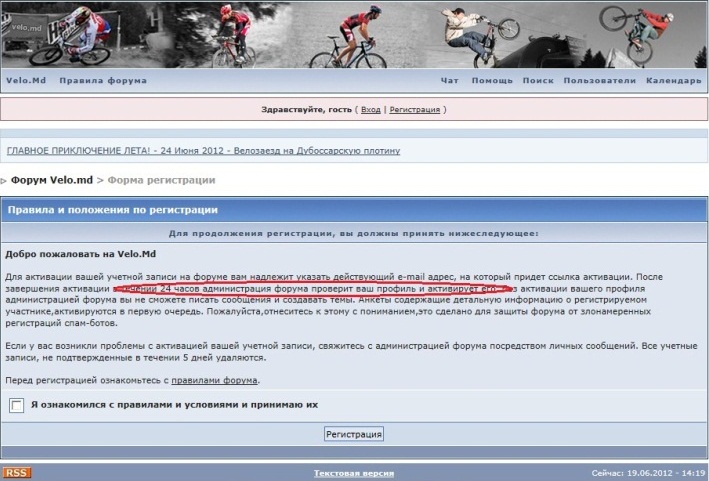
Task: Switch to Текстовая версия in the footer
Action: tap(353, 472)
